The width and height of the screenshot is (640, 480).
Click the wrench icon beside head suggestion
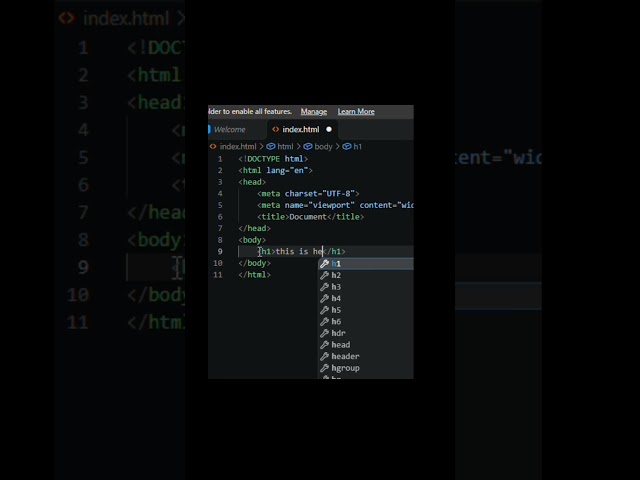pyautogui.click(x=324, y=345)
